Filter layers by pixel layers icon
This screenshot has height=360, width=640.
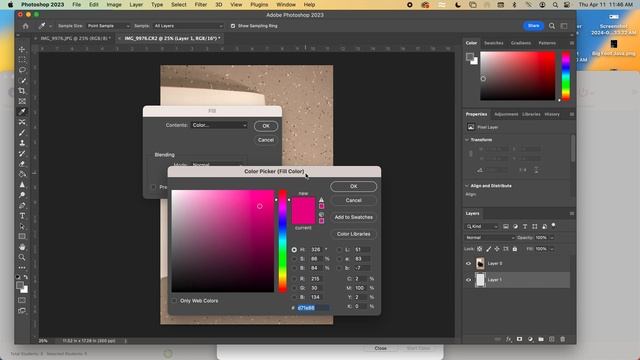click(506, 227)
